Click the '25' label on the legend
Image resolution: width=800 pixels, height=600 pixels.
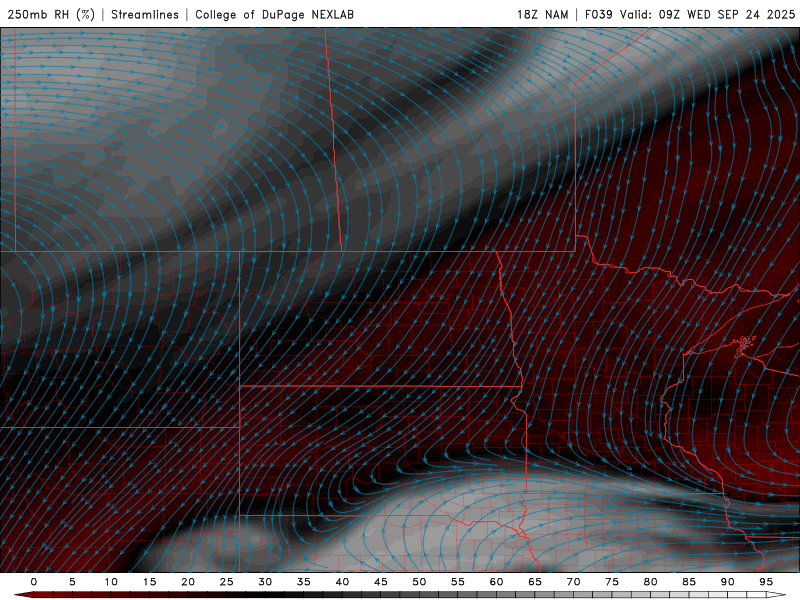[x=227, y=582]
